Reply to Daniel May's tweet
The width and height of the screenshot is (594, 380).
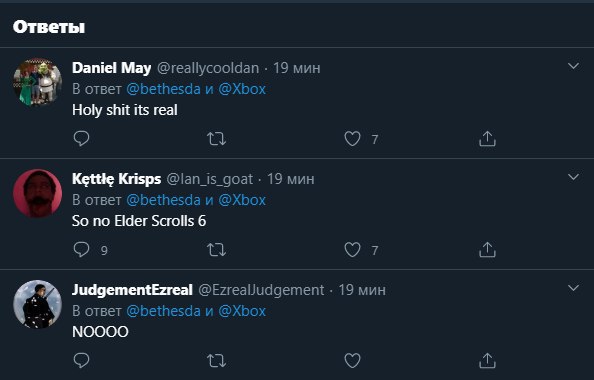81,139
